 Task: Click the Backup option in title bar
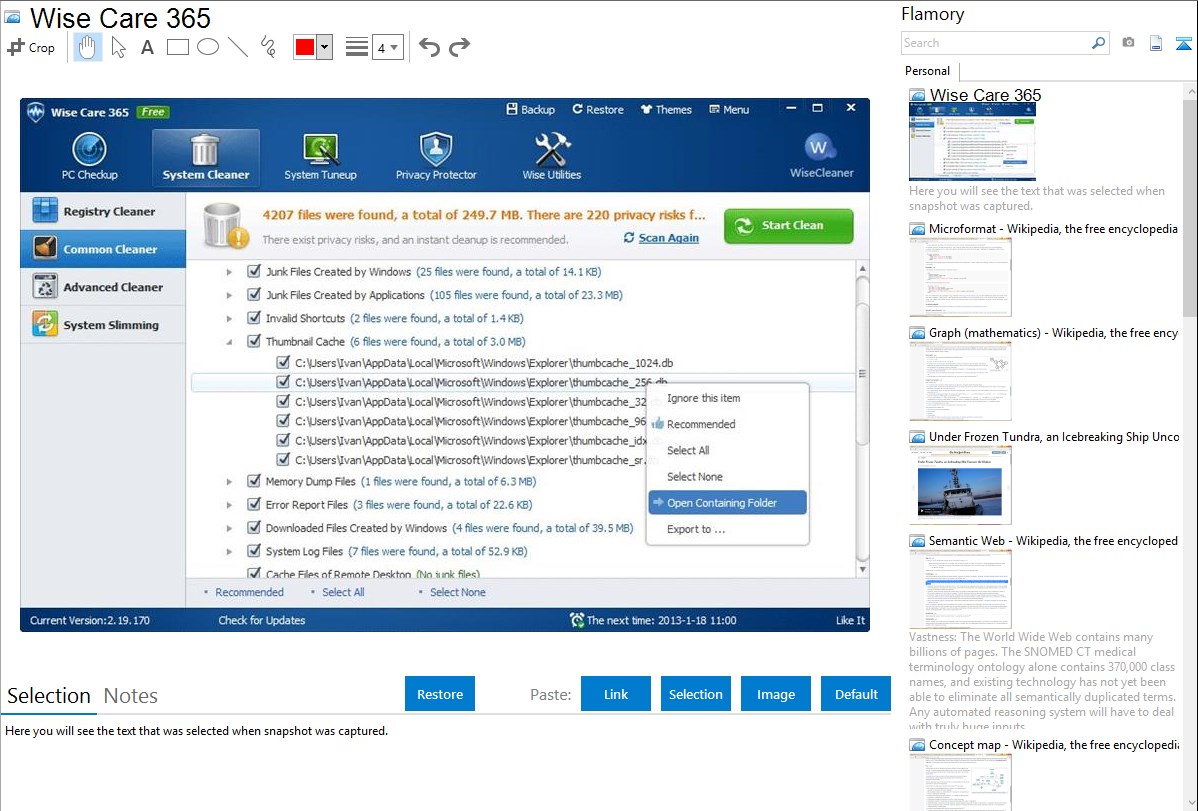coord(530,109)
